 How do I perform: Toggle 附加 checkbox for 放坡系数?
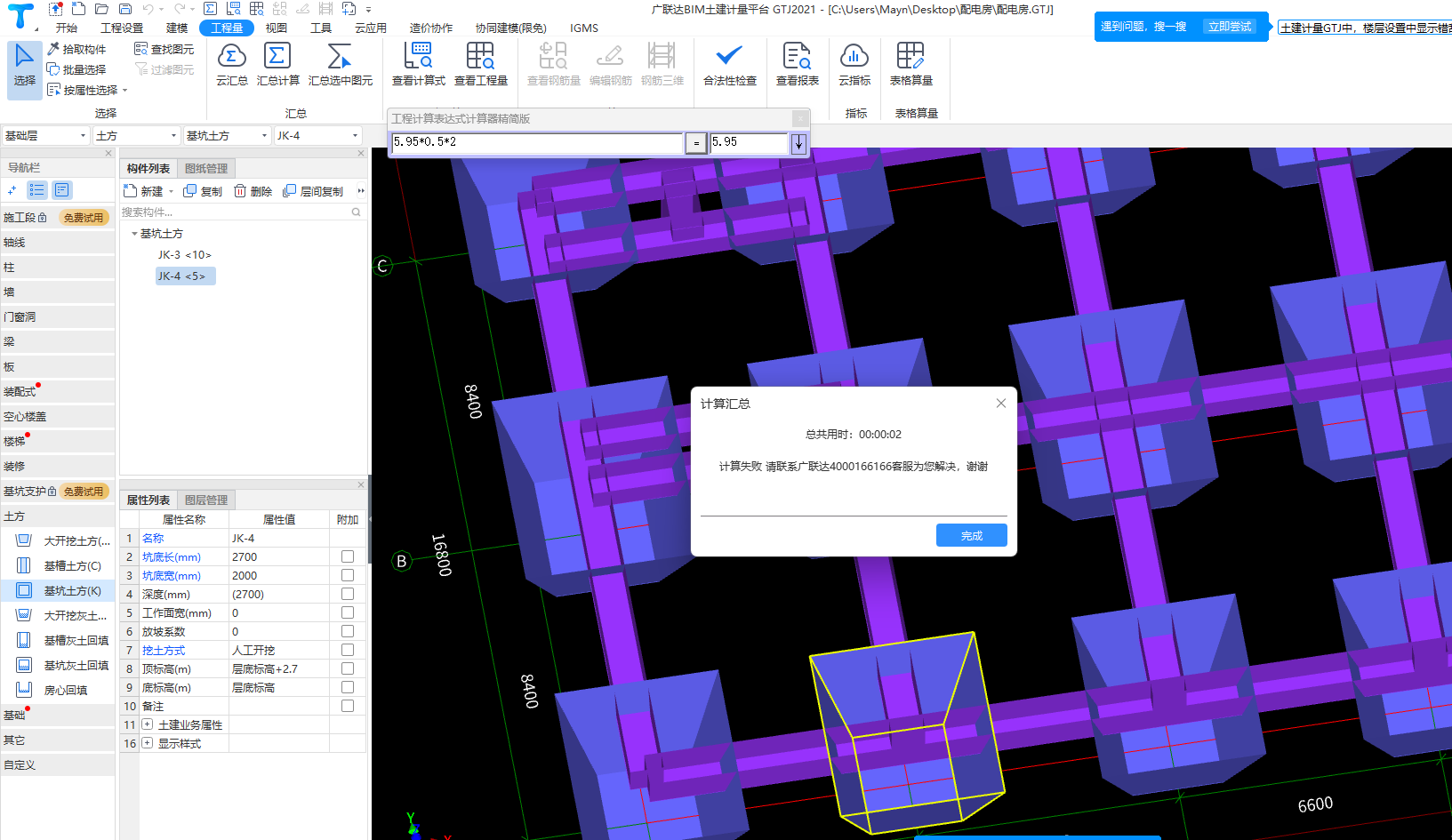click(348, 631)
